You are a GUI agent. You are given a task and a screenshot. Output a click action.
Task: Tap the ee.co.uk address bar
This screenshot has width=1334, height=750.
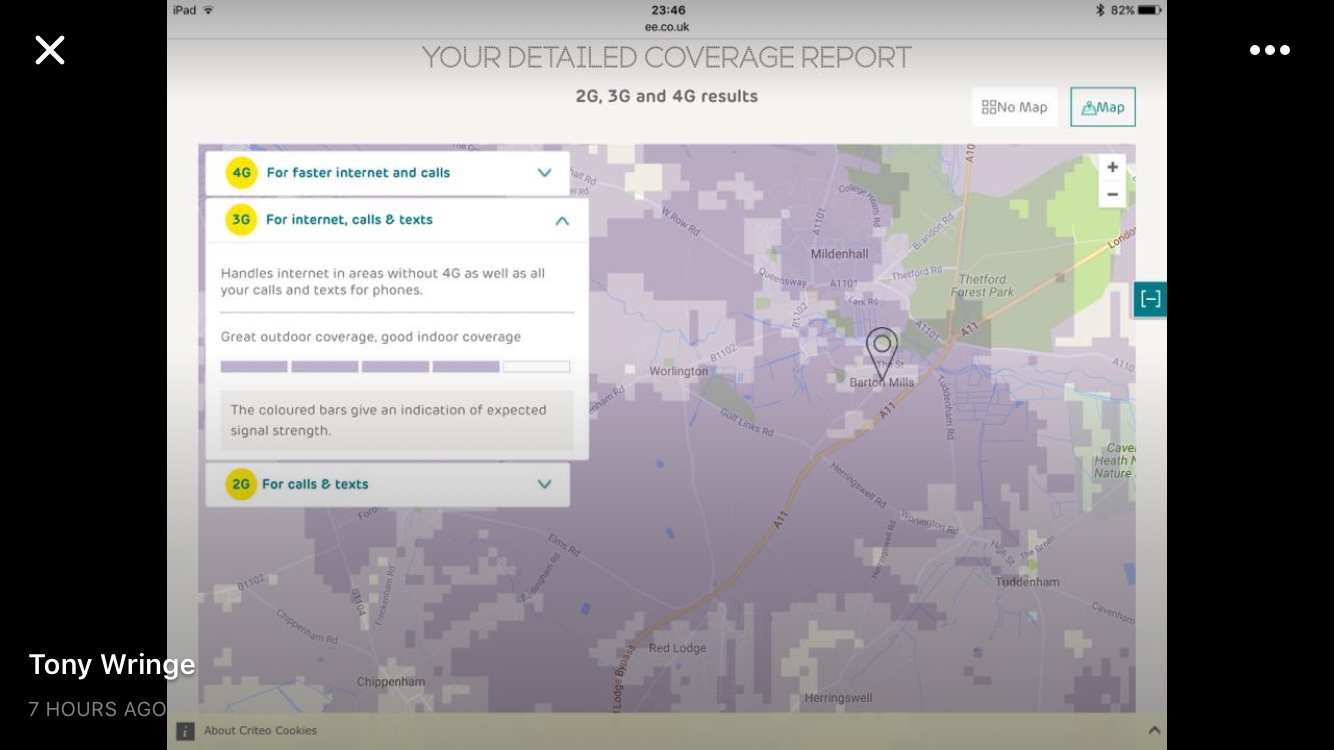coord(667,27)
